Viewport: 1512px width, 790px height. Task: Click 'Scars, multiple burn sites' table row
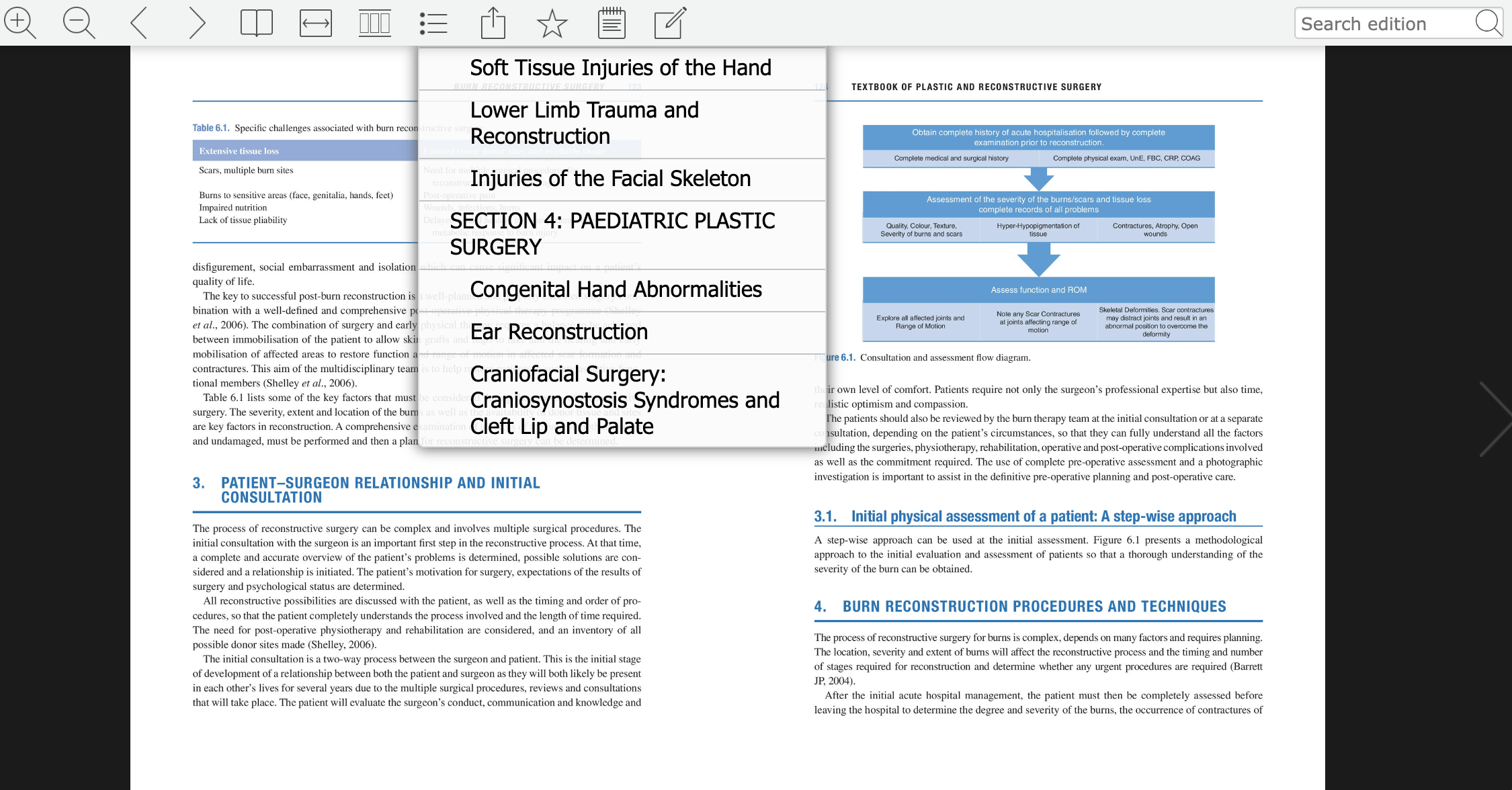click(x=246, y=171)
